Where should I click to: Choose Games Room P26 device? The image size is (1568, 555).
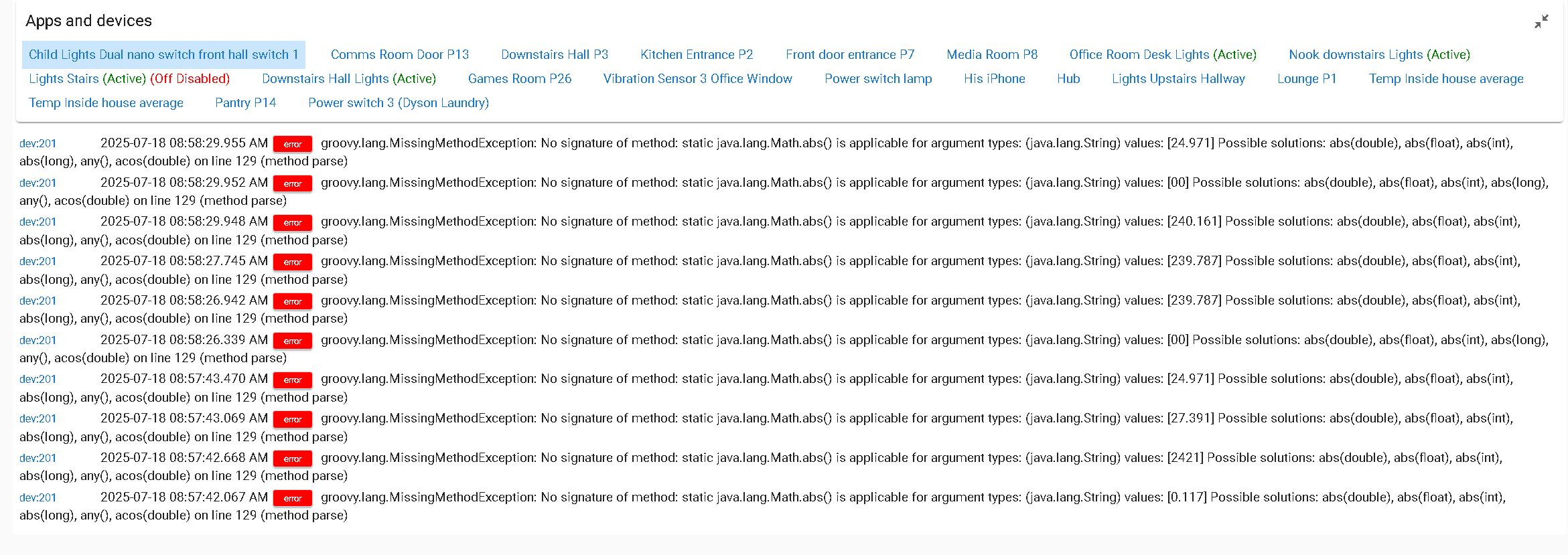pyautogui.click(x=519, y=79)
